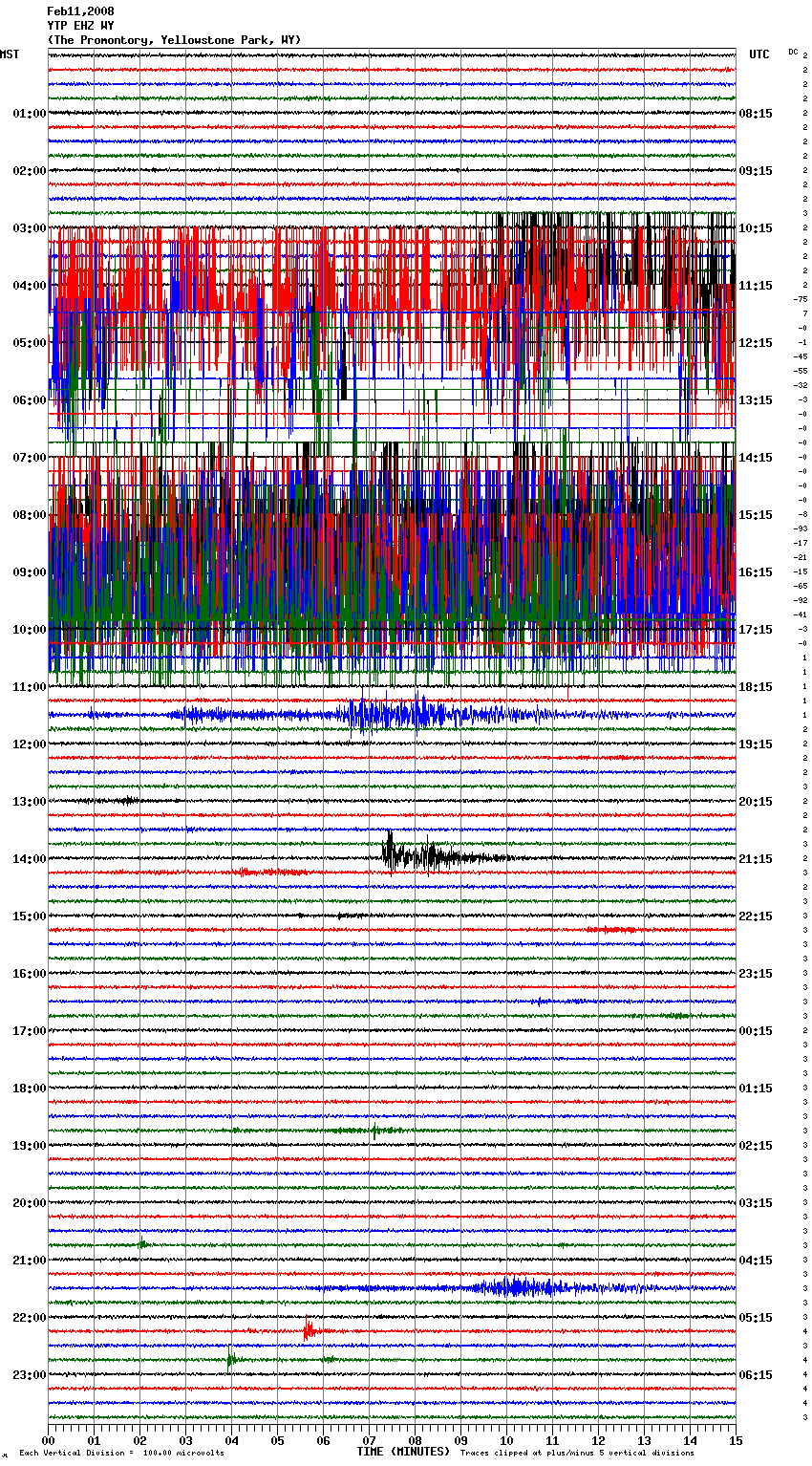
Task: Click the red spike on 22:00 red trace
Action: (x=309, y=1329)
